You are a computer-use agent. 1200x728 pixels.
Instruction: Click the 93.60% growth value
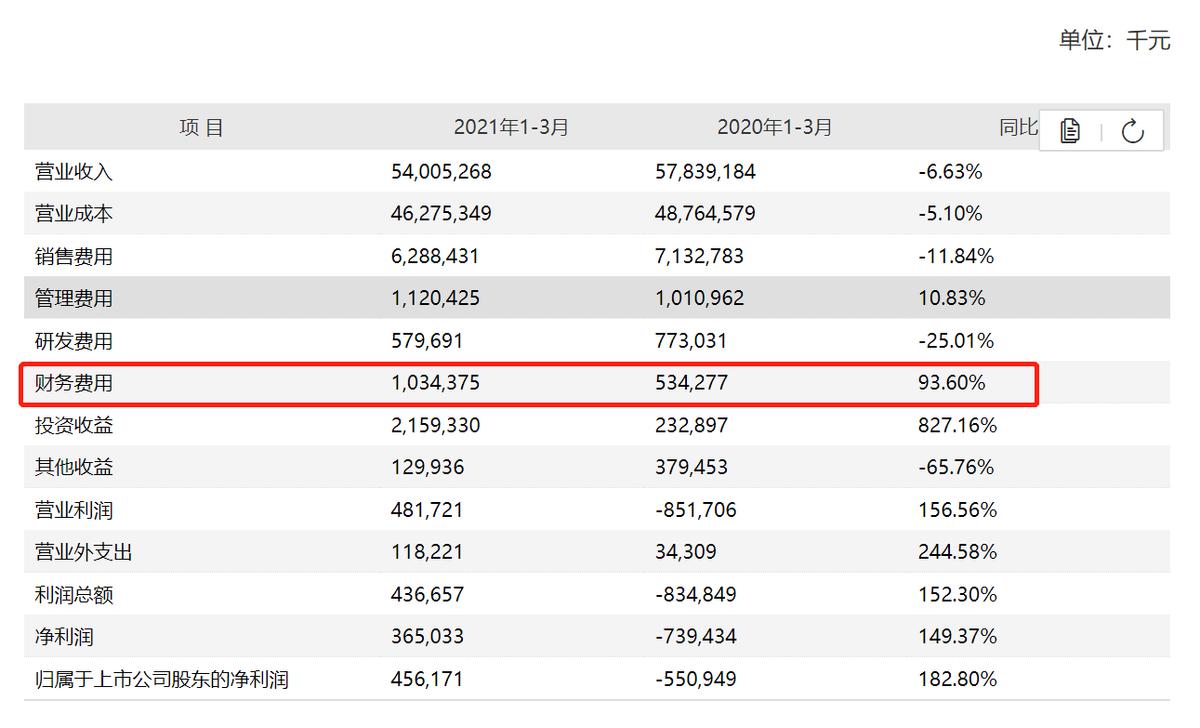(x=951, y=383)
